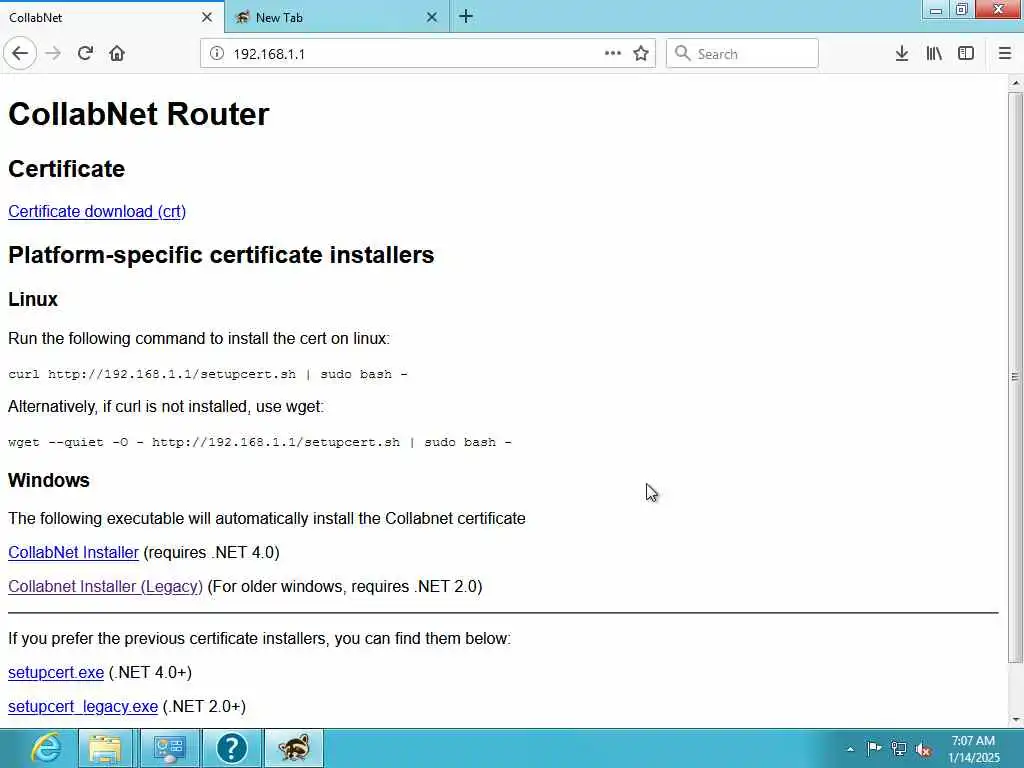Click the curl setupcert.sh command text
Screen dimensions: 1024x768
click(x=208, y=374)
